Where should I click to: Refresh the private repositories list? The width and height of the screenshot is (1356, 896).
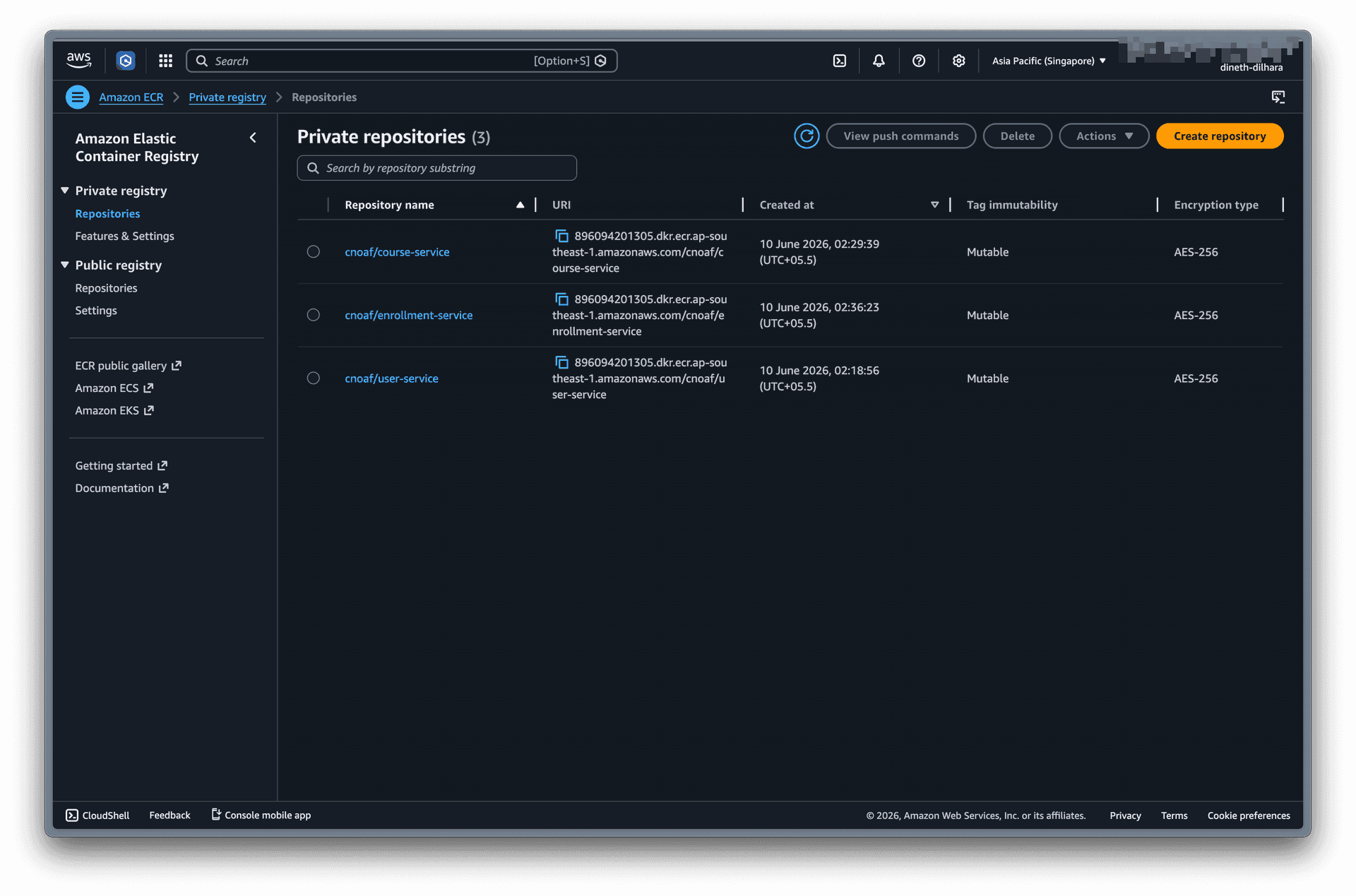(807, 136)
